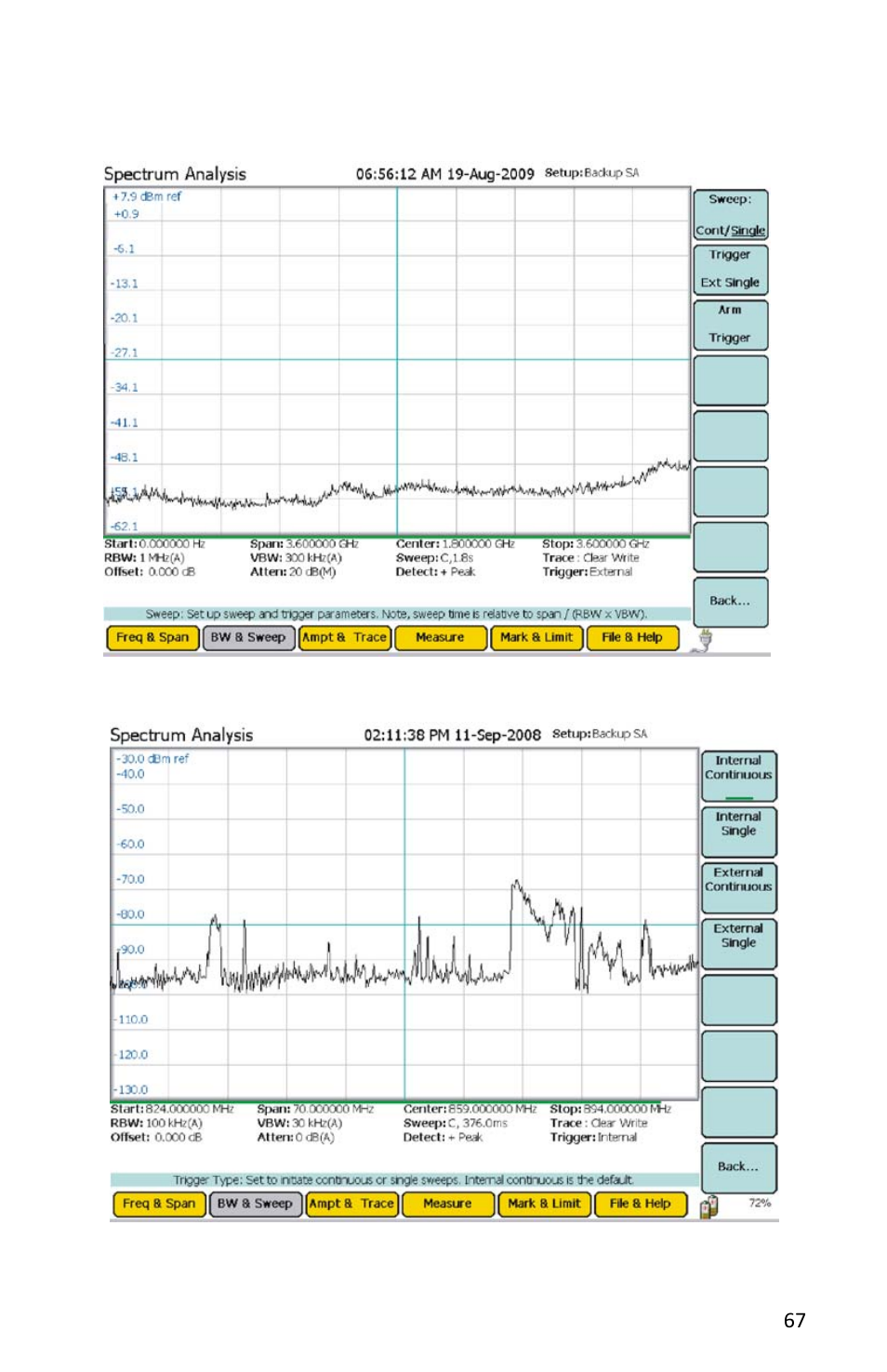Click Span: 70.000000 MHz readout in bottom screen
The image size is (887, 1372).
(x=315, y=1110)
